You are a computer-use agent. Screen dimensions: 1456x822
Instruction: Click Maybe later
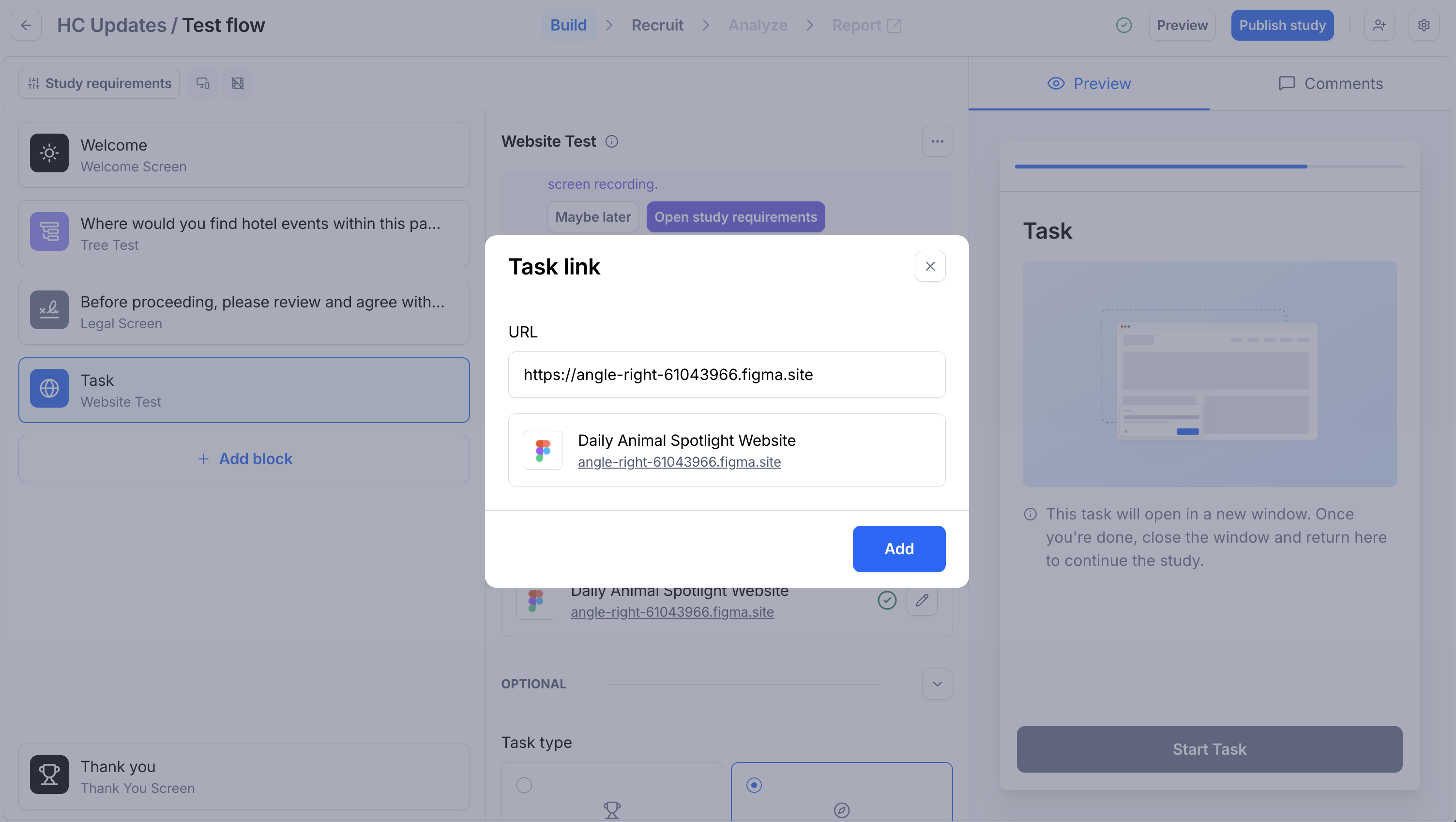(593, 217)
